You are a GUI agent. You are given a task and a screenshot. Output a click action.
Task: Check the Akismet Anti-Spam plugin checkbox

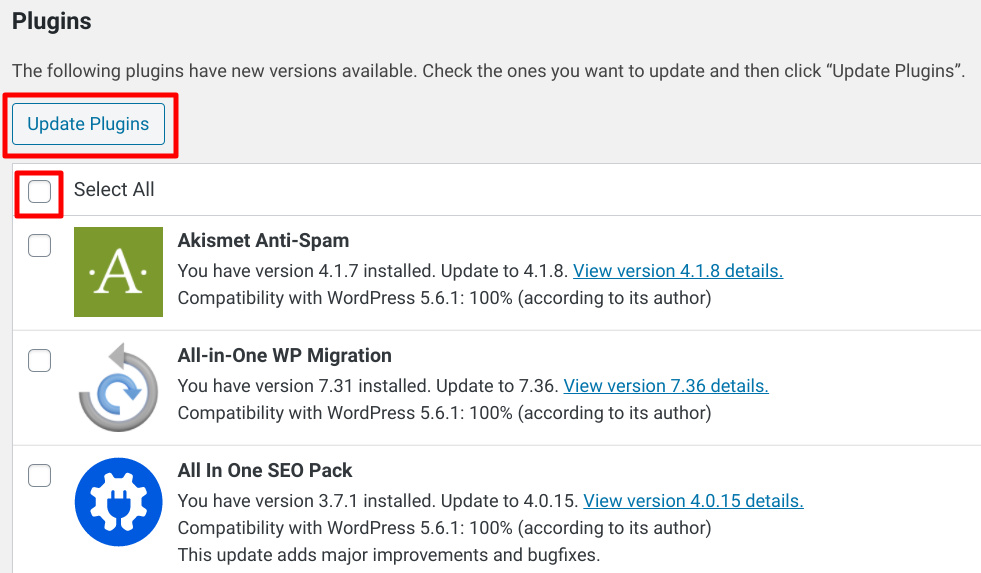39,245
